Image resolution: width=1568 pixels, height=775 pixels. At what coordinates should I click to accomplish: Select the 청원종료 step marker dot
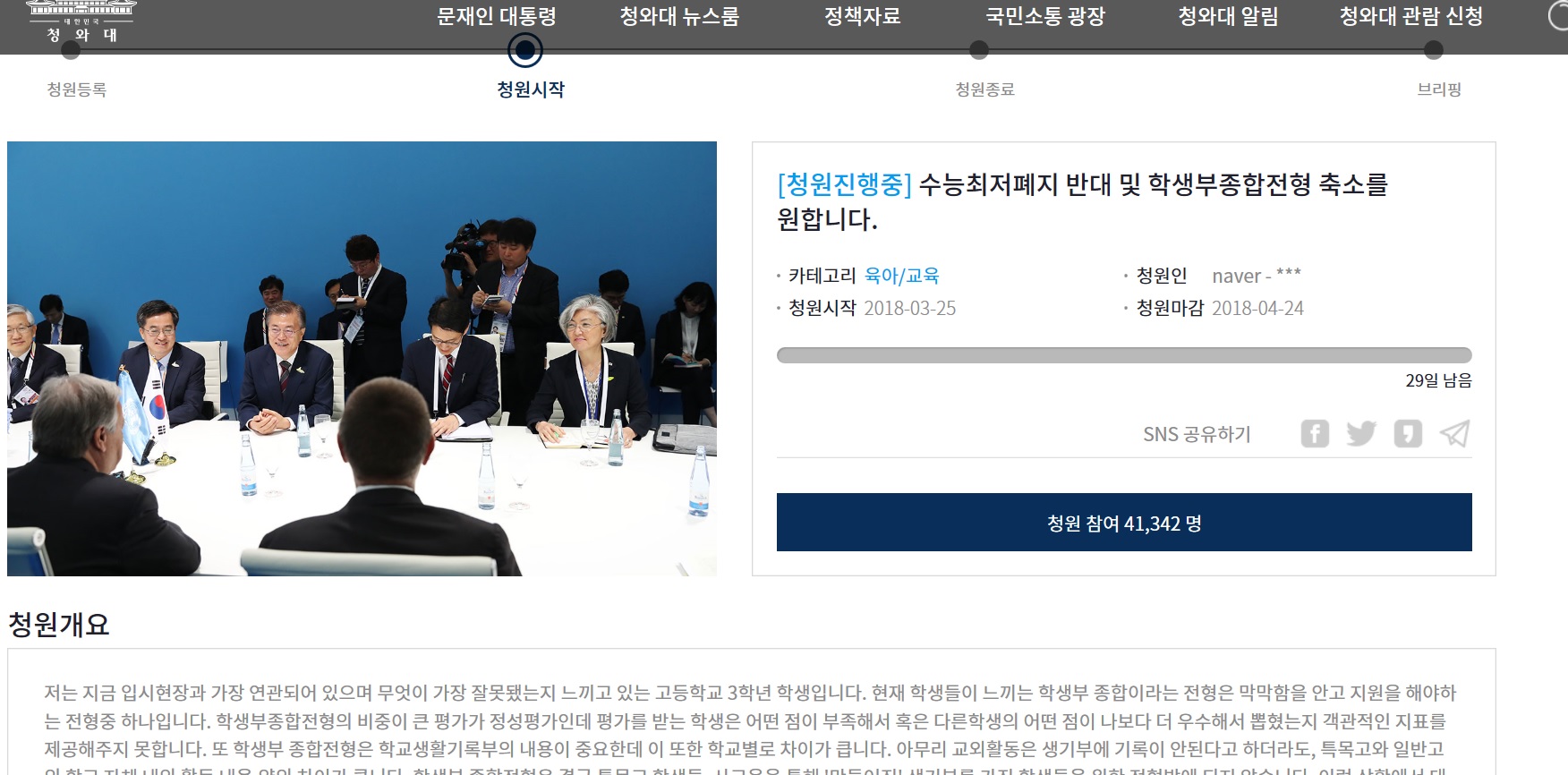pyautogui.click(x=979, y=50)
